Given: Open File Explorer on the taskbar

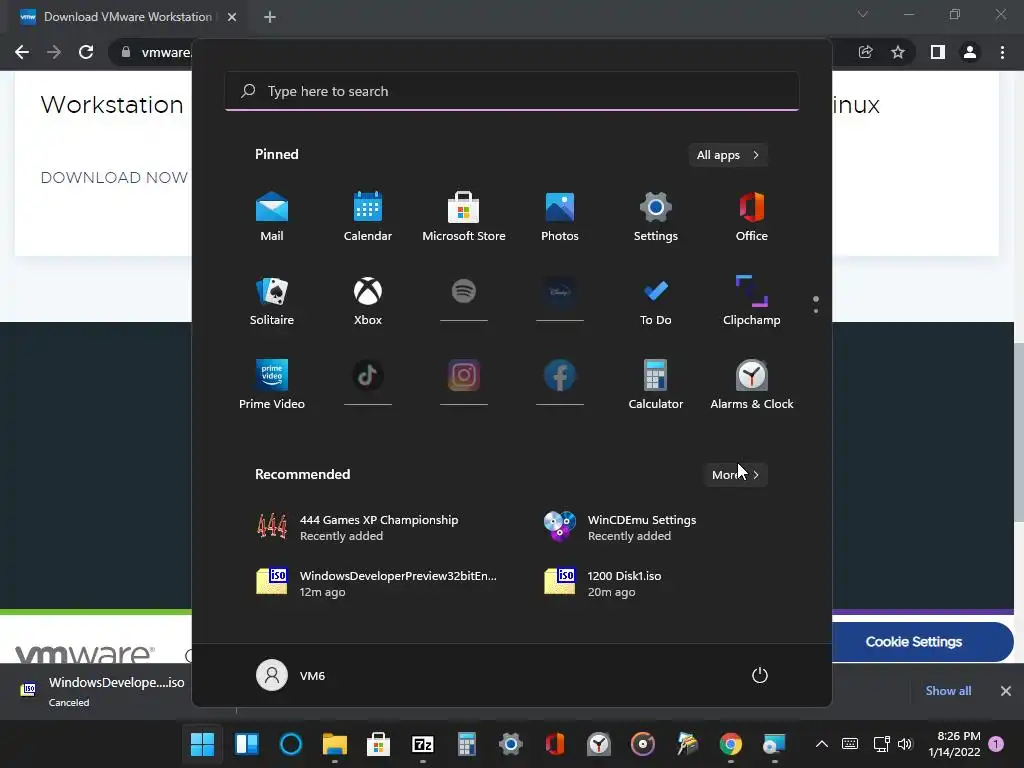Looking at the screenshot, I should click(334, 744).
